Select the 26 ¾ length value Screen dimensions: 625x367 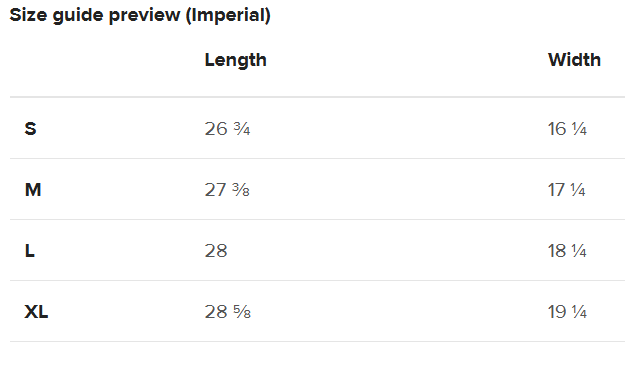(x=227, y=129)
